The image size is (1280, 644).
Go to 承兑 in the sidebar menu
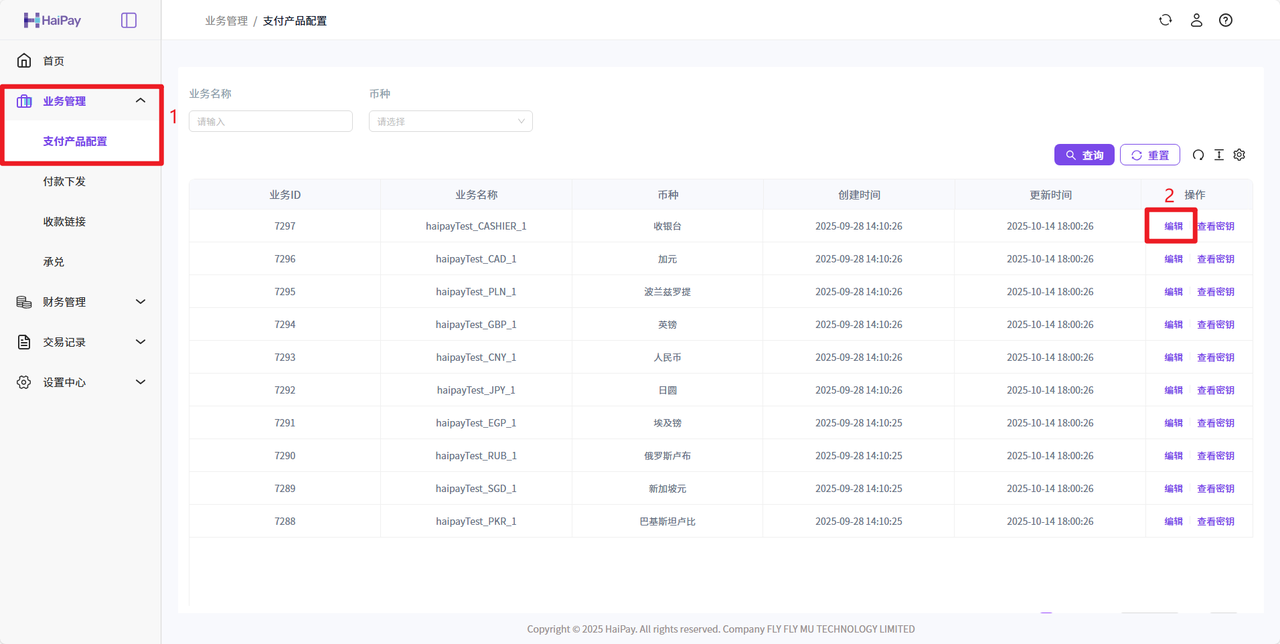tap(53, 262)
